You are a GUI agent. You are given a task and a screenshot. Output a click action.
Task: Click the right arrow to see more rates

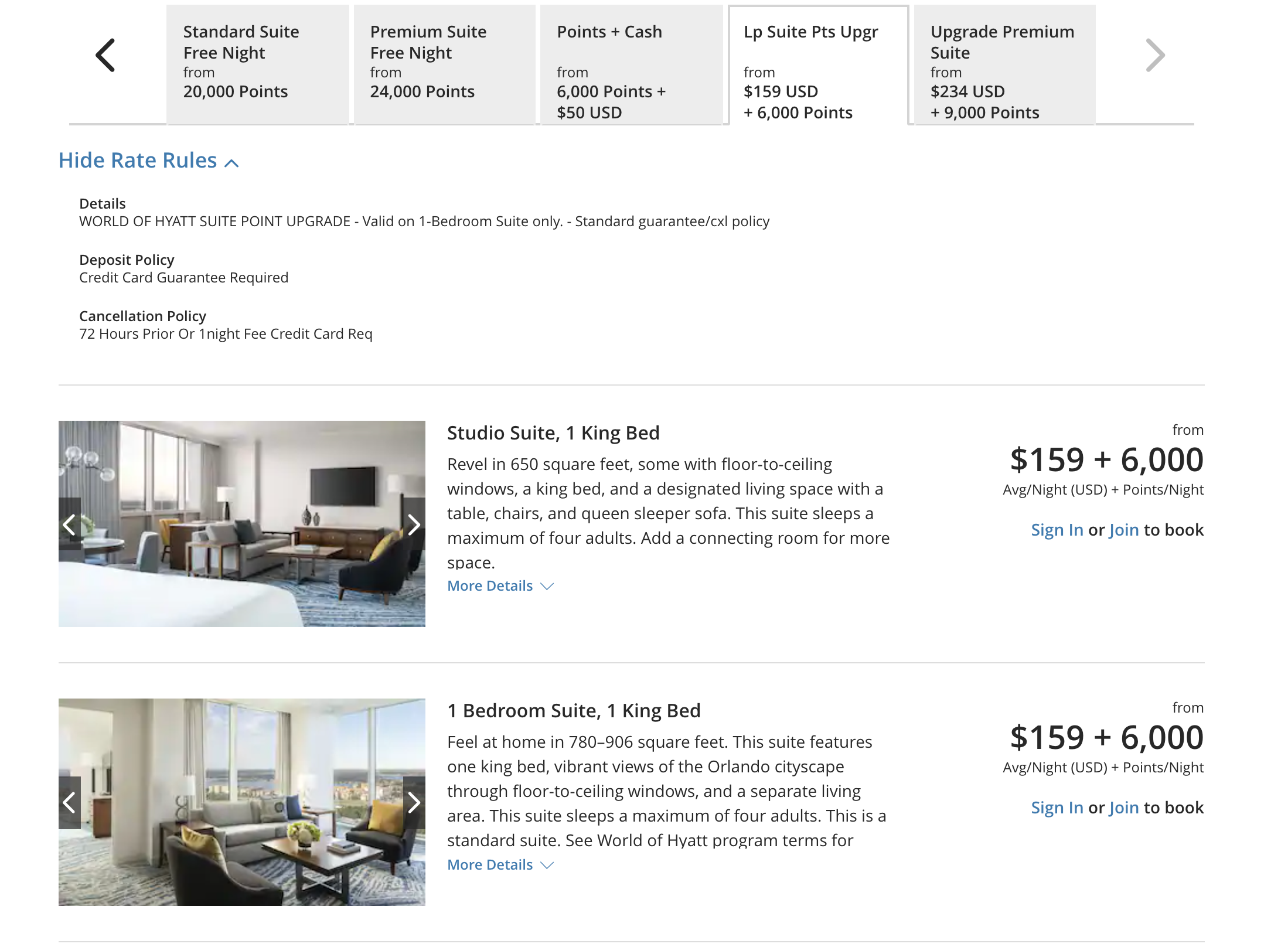tap(1155, 55)
